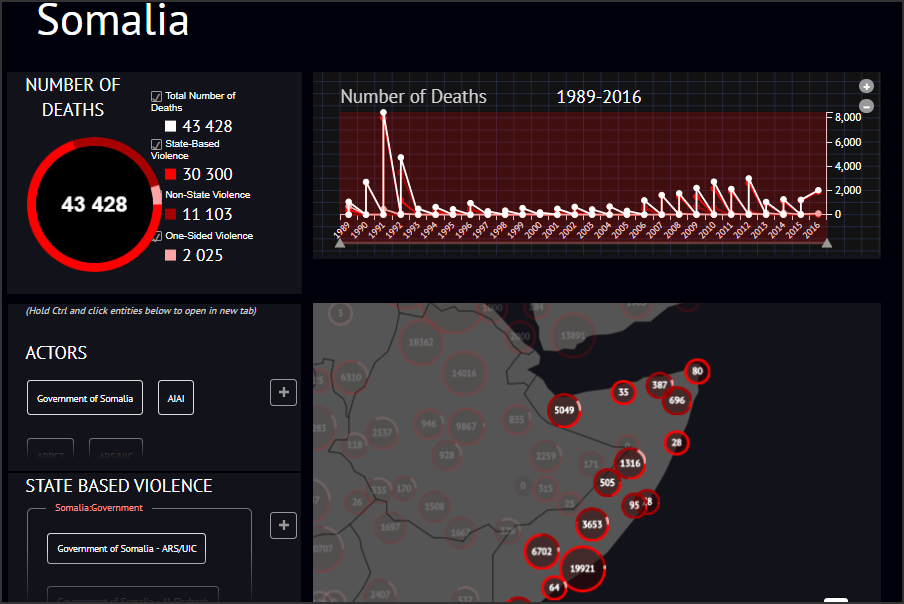
Task: Click the 5049 deaths map marker
Action: (565, 410)
